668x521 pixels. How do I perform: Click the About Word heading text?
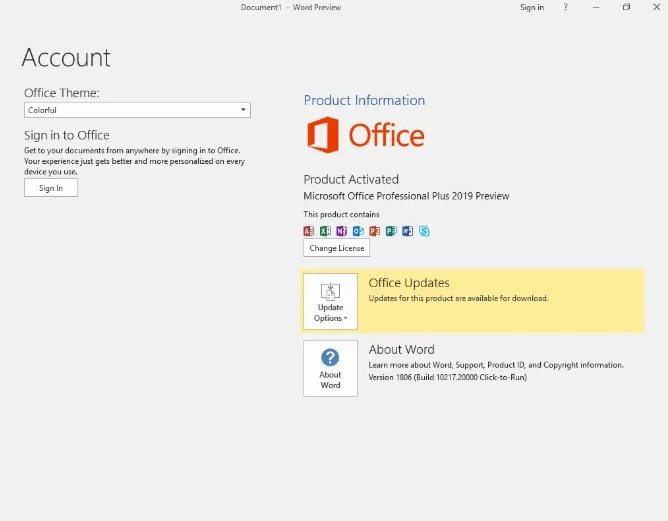[x=402, y=349]
